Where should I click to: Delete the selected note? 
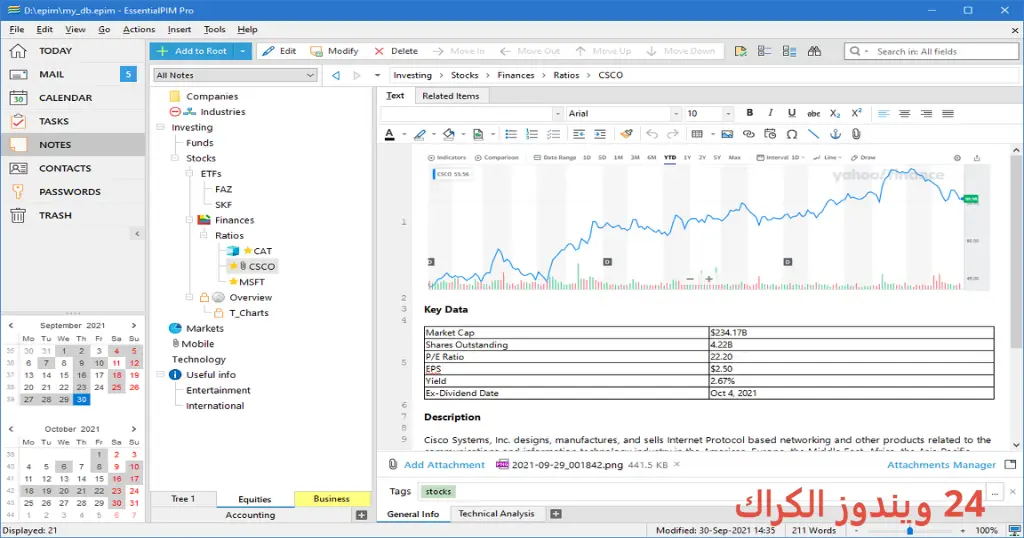[x=396, y=51]
